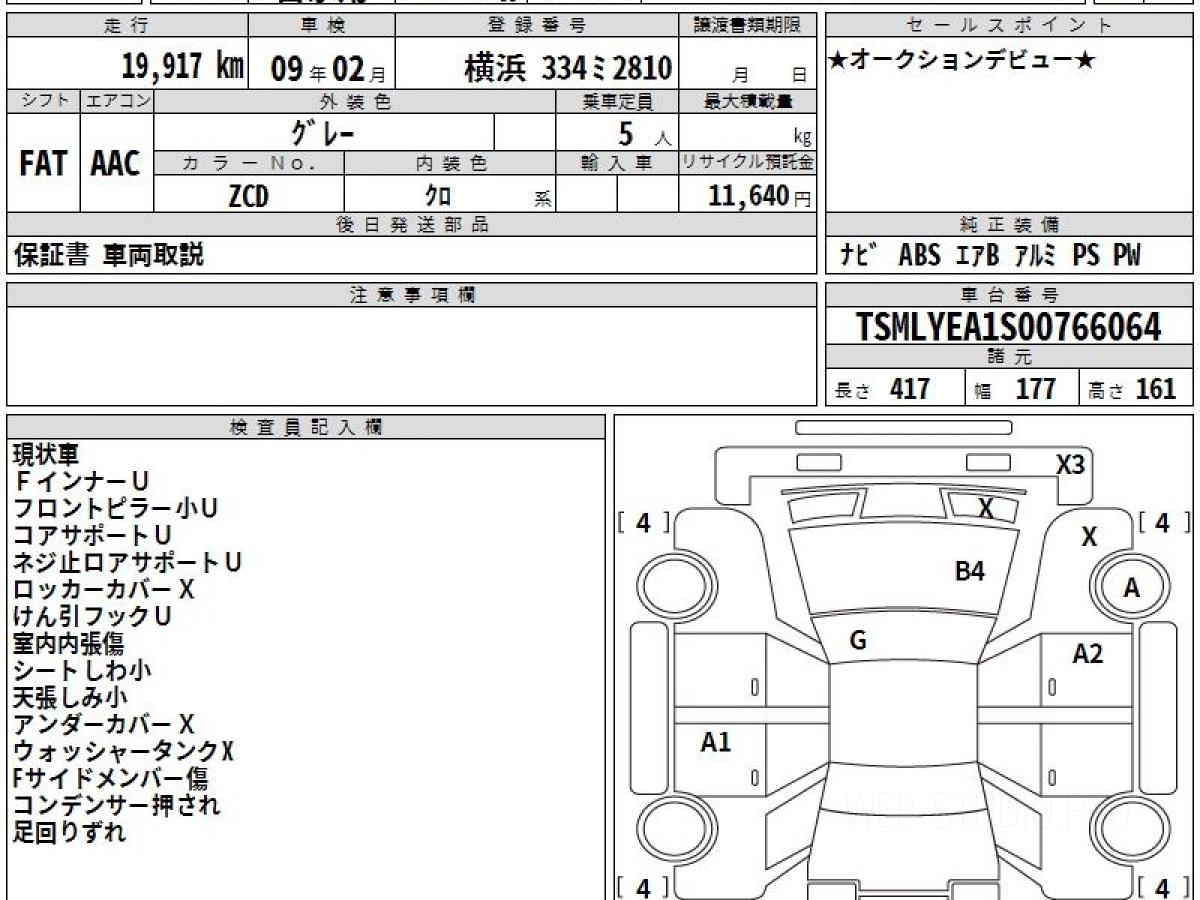Select the mileage value 19,917 km

[182, 68]
